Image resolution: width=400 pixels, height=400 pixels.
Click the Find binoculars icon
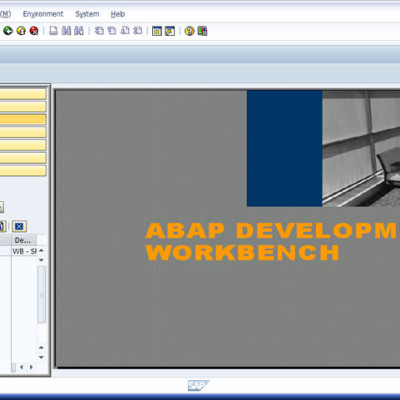pyautogui.click(x=66, y=31)
